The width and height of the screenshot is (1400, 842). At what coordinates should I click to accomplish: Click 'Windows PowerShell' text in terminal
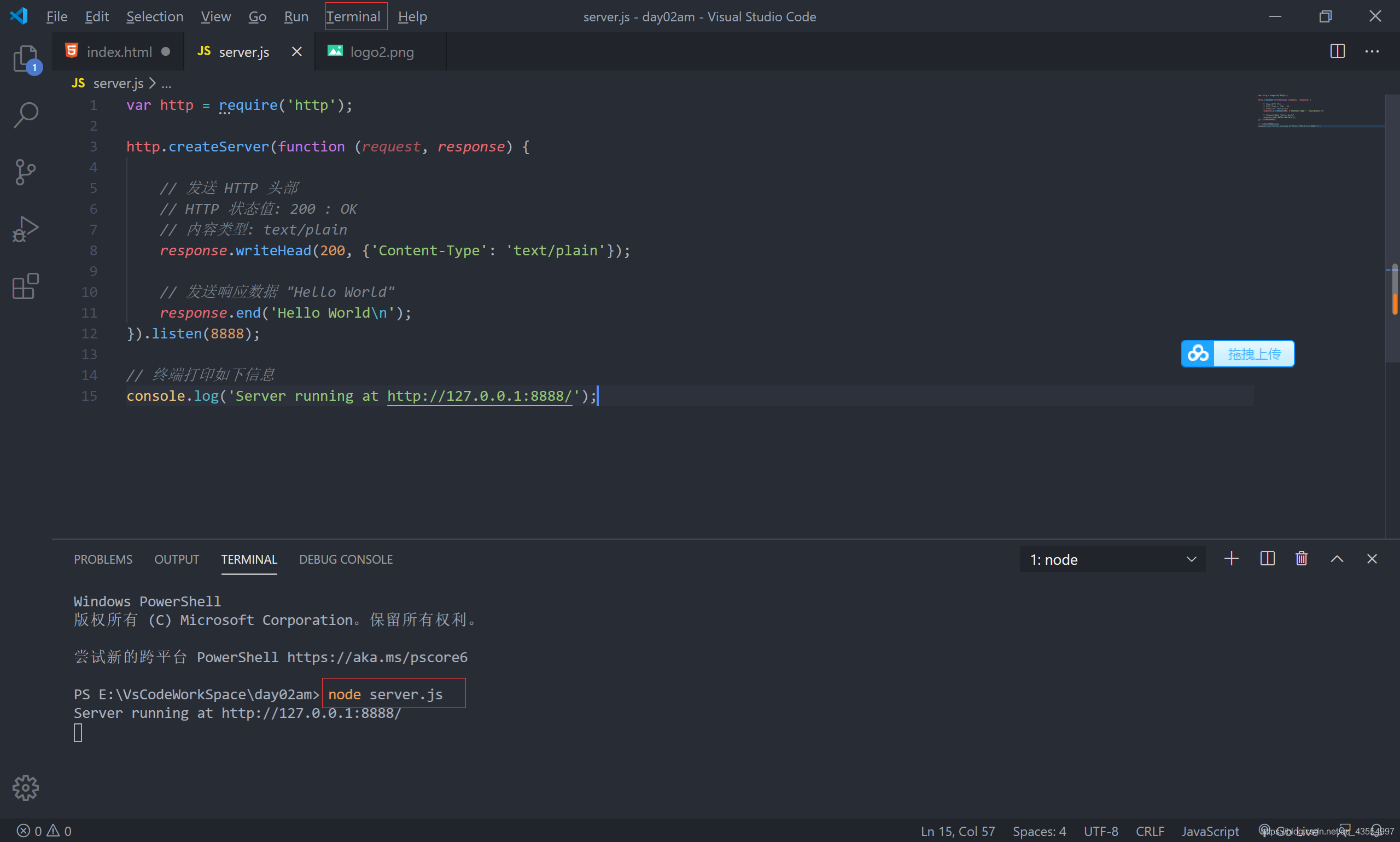pyautogui.click(x=148, y=601)
